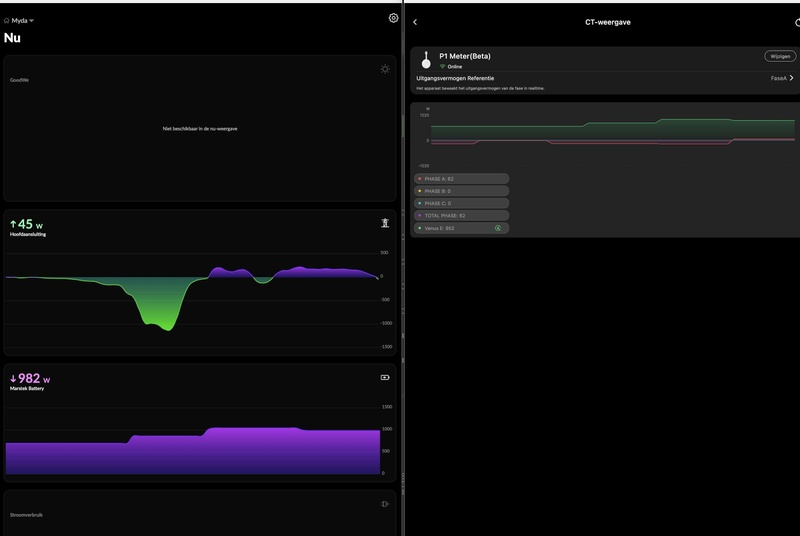The height and width of the screenshot is (536, 800).
Task: Click the green area in CT phase chart
Action: [x=612, y=130]
